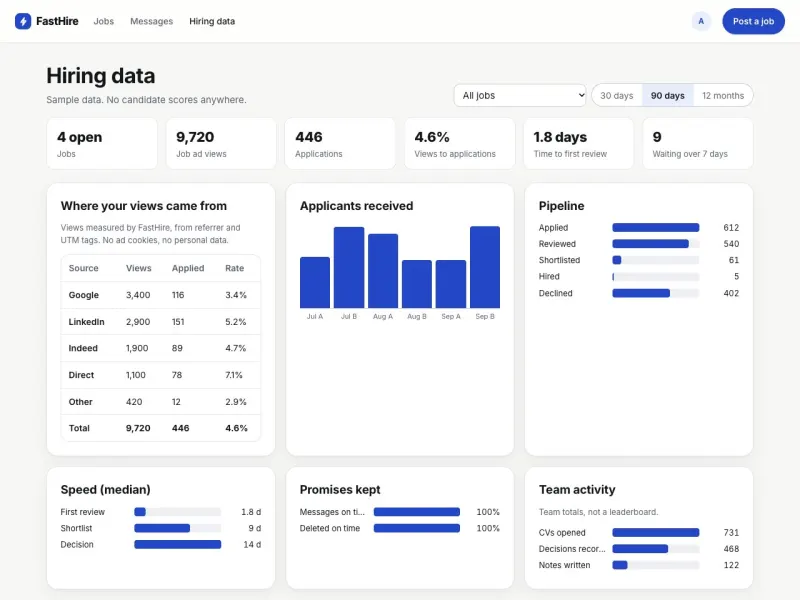
Task: Click the Aug A bar in chart
Action: click(383, 271)
